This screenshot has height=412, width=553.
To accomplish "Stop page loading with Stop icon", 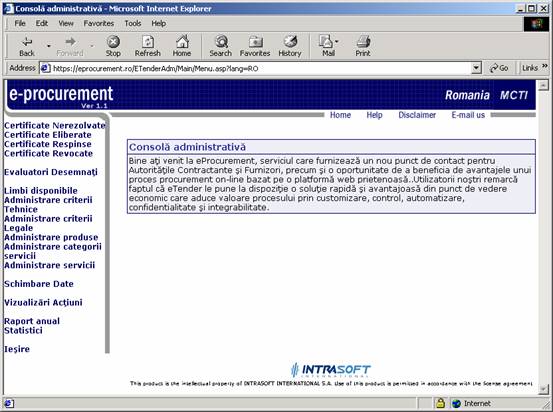I will tap(113, 42).
